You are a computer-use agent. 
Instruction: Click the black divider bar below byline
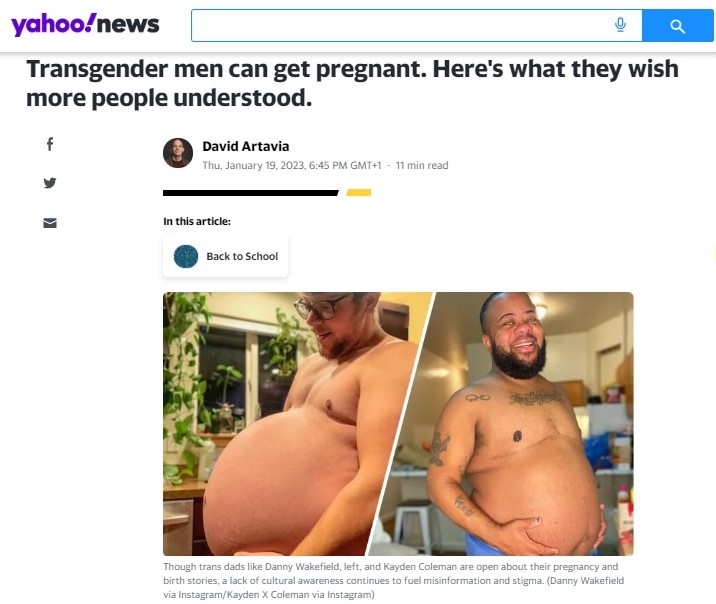click(x=251, y=193)
